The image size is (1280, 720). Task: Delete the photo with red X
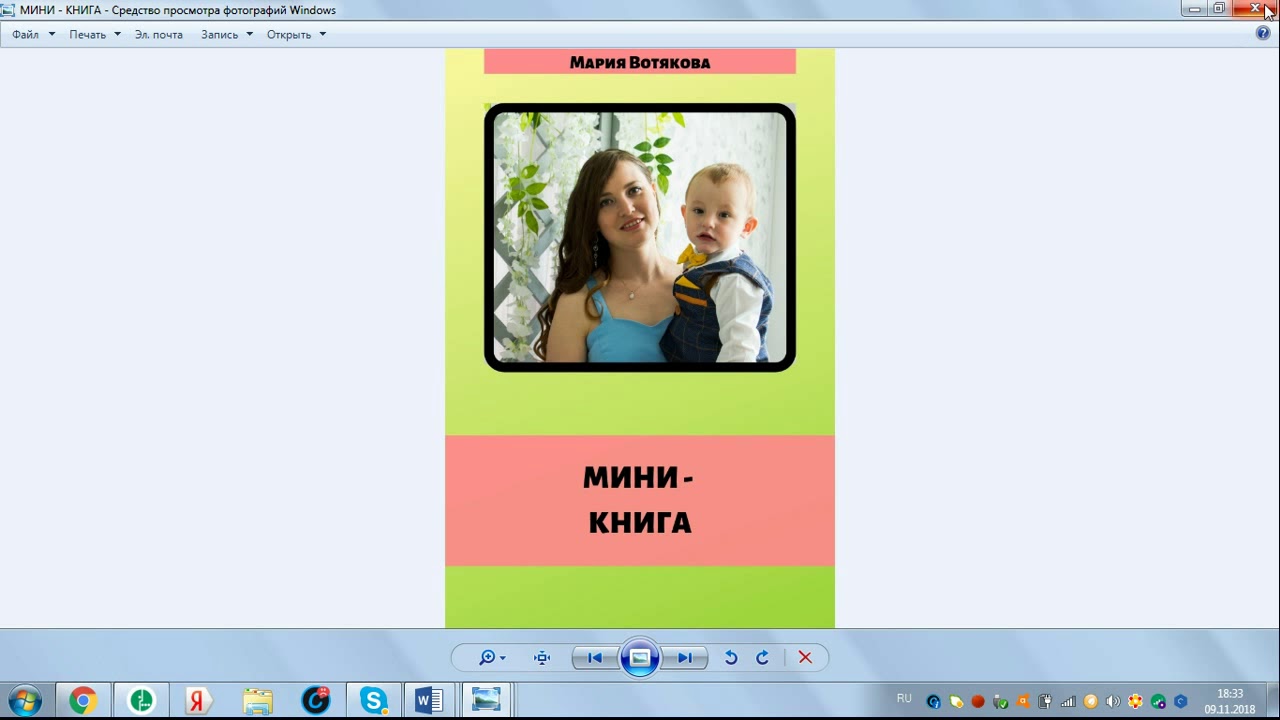tap(805, 657)
